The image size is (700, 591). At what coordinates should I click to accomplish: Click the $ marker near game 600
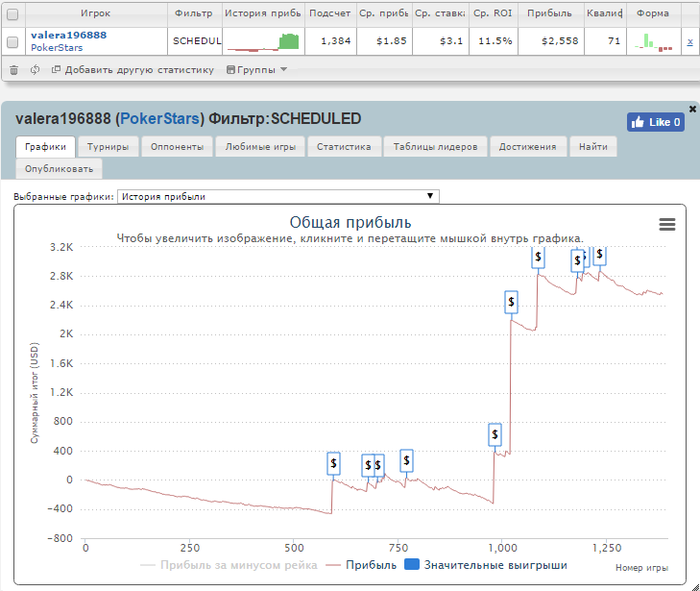(x=333, y=464)
